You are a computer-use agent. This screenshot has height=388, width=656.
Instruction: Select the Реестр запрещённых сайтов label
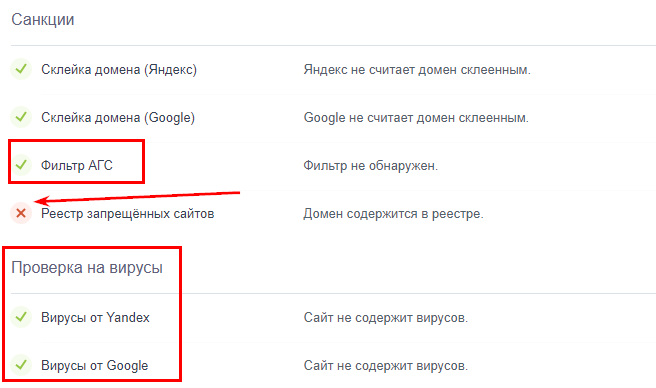tap(128, 213)
